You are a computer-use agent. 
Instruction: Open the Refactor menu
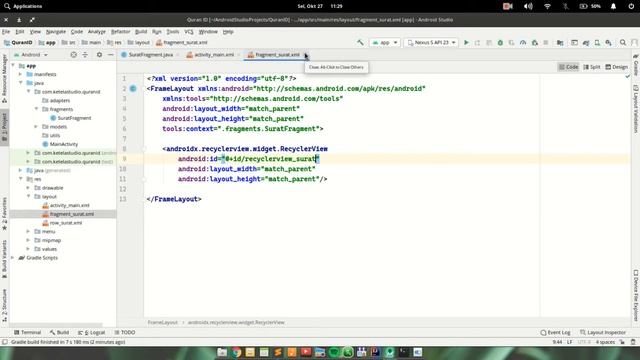[x=120, y=31]
